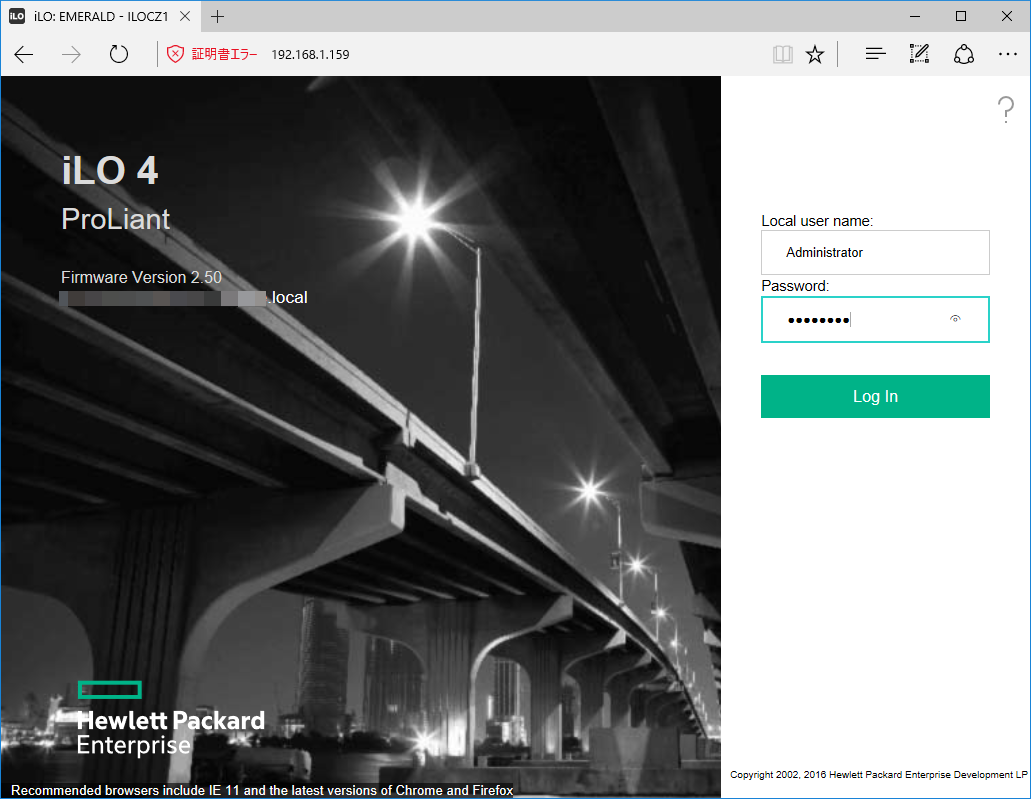The image size is (1031, 799).
Task: Focus the Password input field
Action: 875,320
